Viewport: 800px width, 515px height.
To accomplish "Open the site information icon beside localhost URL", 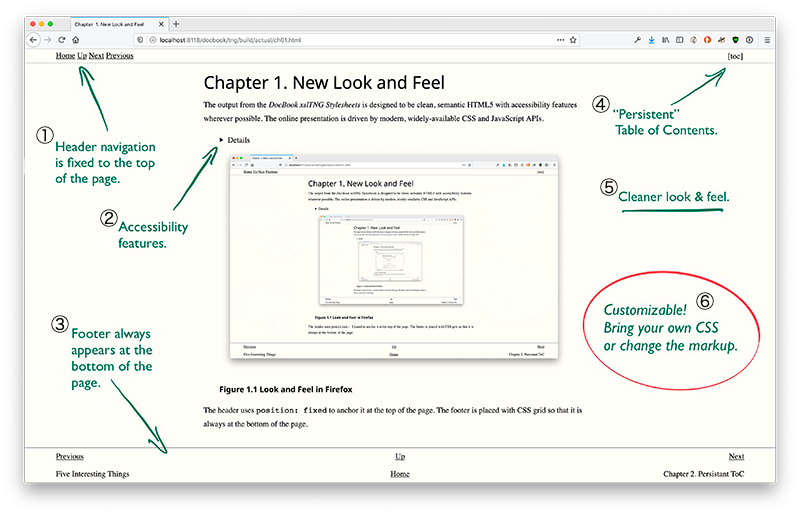I will coord(152,40).
